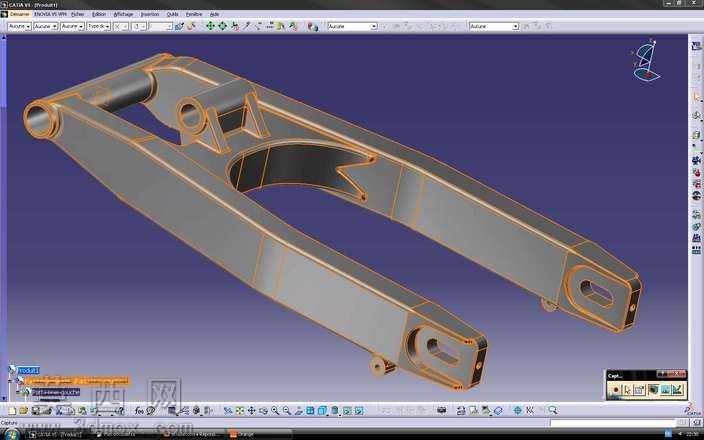Screen dimensions: 704x440
Task: Open the first Aucune dropdown in toolbar
Action: (19, 26)
